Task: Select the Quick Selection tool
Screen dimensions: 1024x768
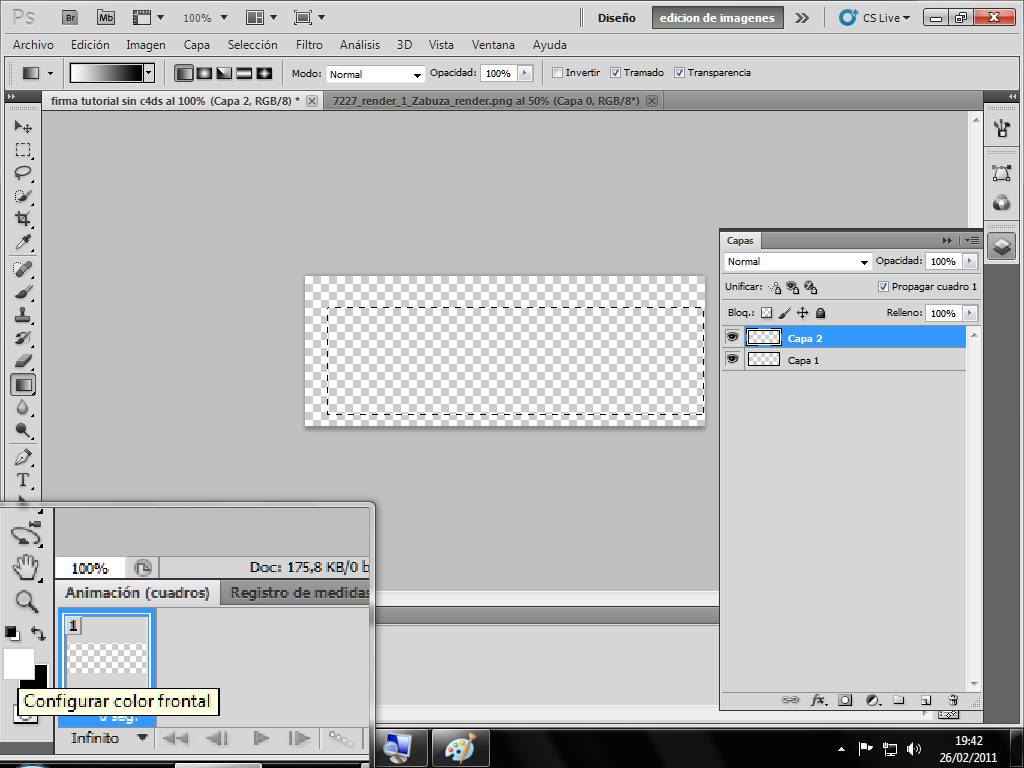Action: coord(23,195)
